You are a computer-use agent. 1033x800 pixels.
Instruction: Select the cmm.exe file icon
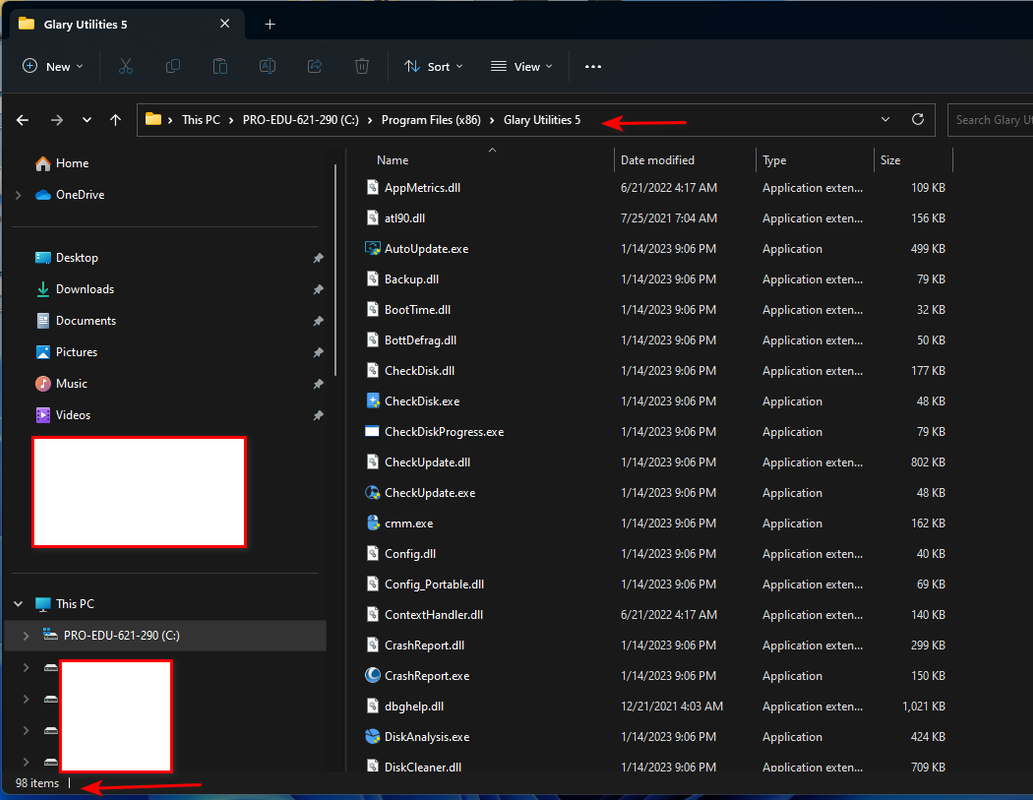pos(372,523)
